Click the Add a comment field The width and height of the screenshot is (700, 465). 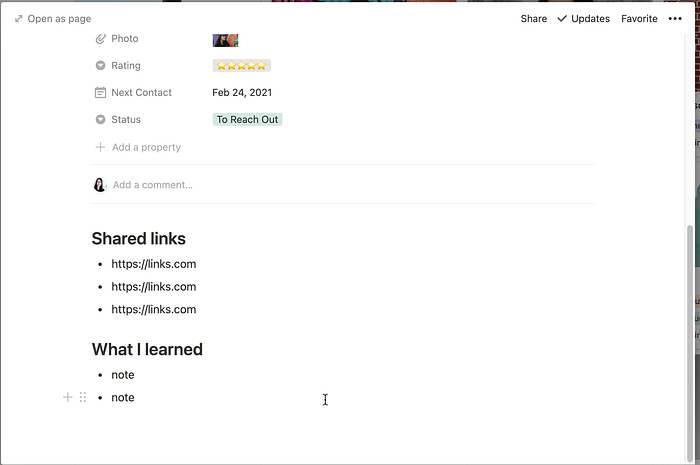[x=153, y=185]
